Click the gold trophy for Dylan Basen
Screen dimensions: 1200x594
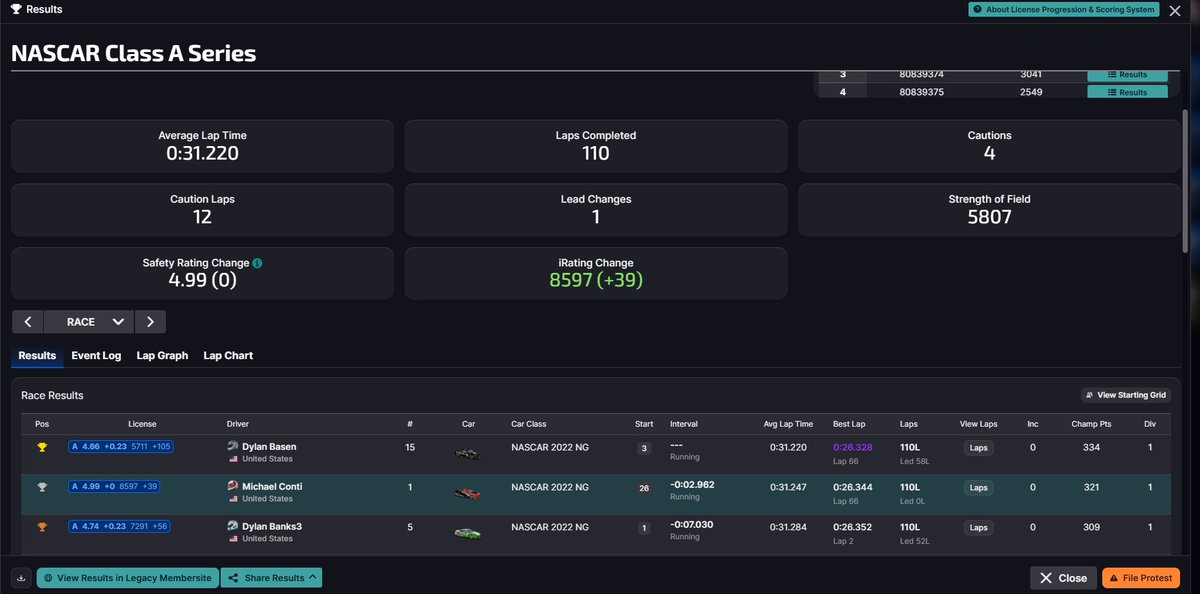click(x=42, y=447)
